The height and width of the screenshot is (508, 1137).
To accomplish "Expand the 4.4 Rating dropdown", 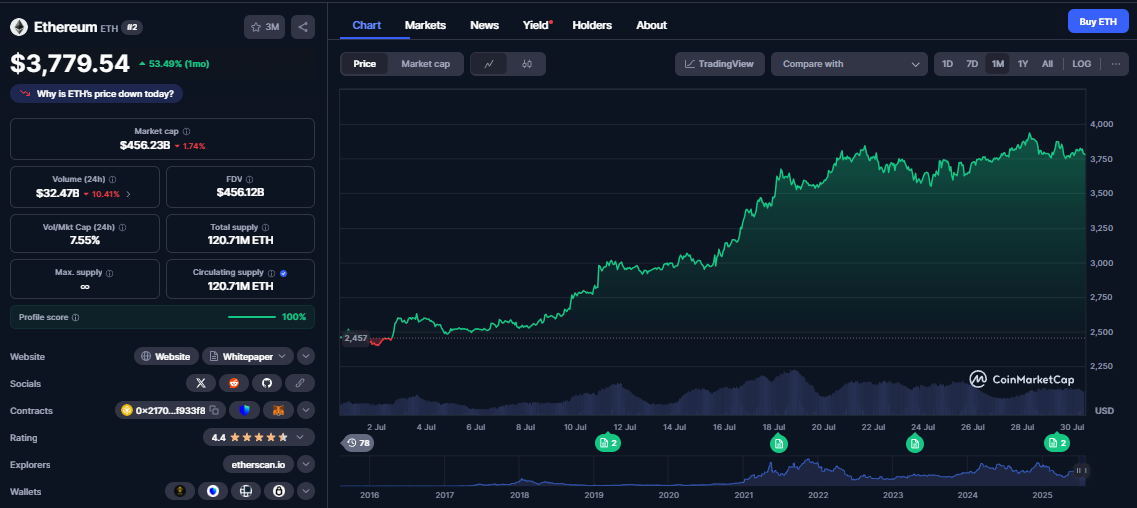I will click(x=259, y=438).
